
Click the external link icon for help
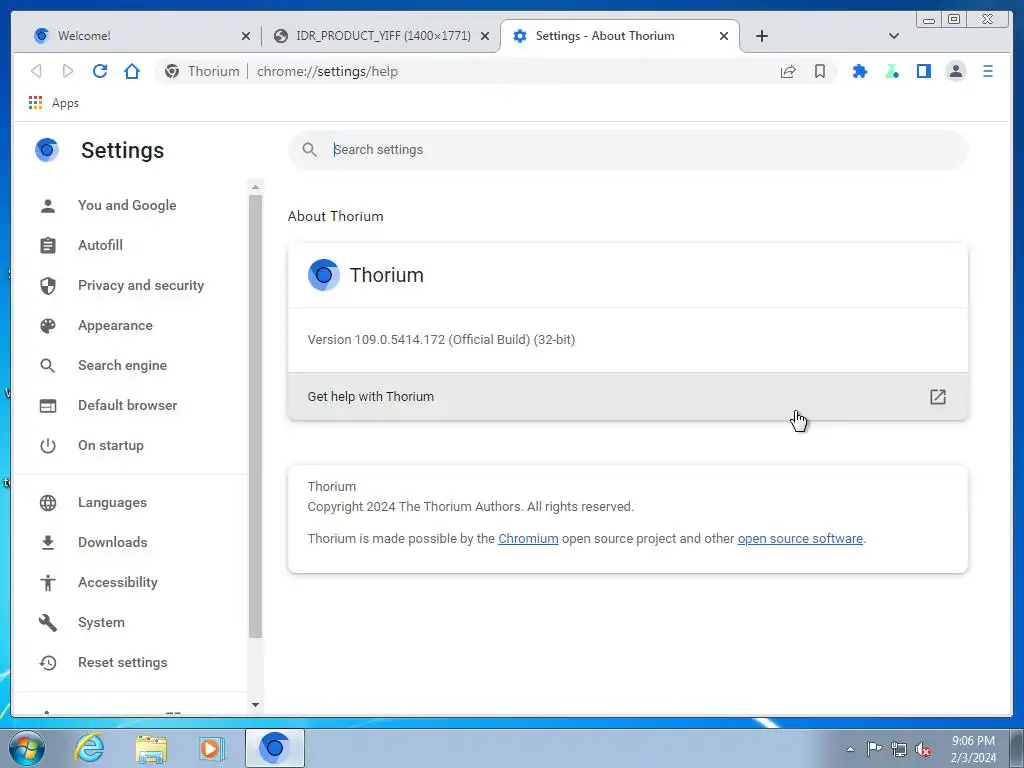coord(938,396)
